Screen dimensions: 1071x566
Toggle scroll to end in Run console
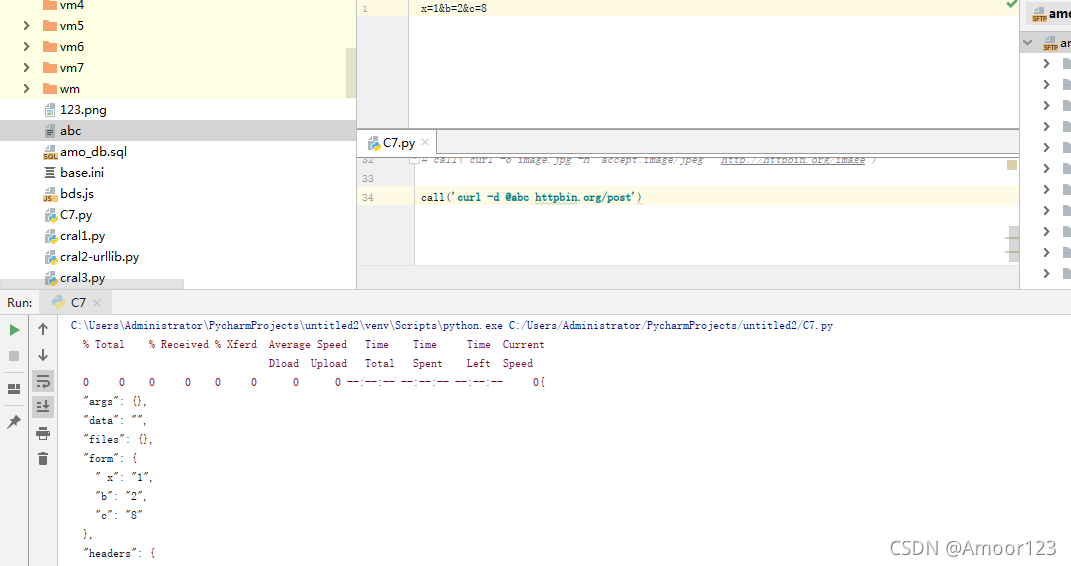coord(43,407)
